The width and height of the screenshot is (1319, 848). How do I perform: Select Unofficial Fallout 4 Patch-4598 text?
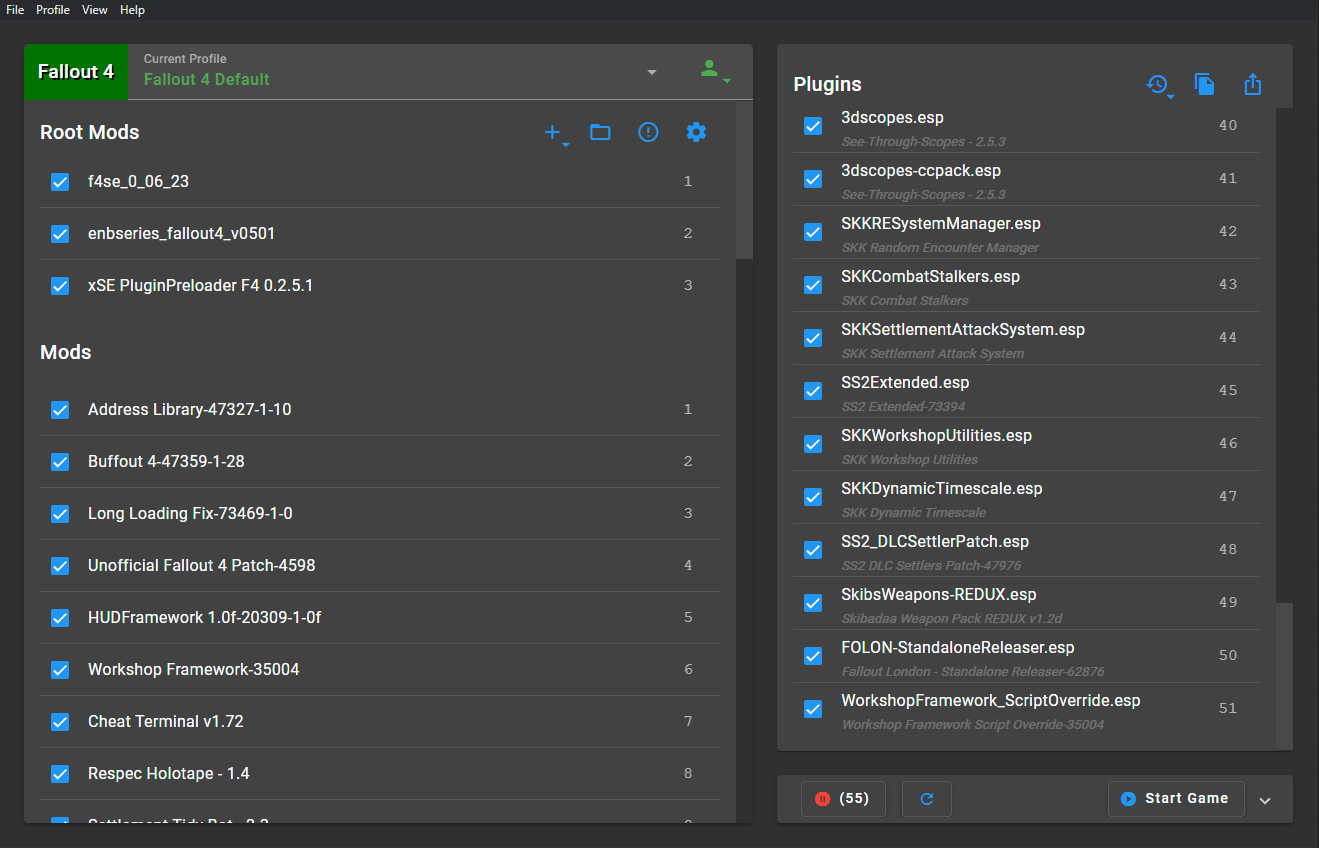point(202,566)
